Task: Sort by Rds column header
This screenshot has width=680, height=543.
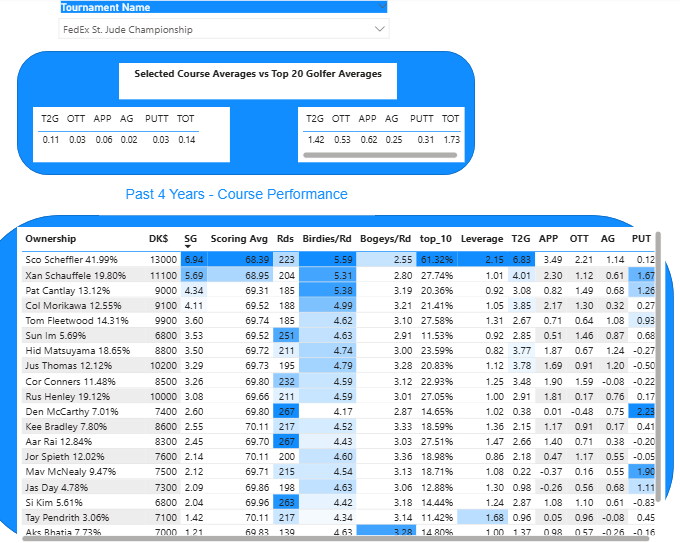Action: (x=285, y=239)
